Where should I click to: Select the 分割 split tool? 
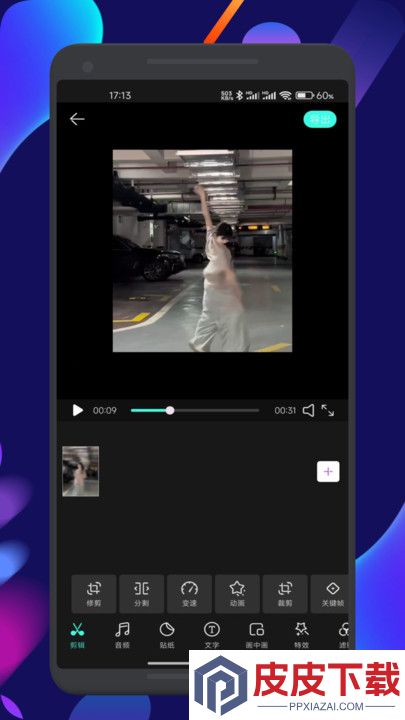coord(141,594)
